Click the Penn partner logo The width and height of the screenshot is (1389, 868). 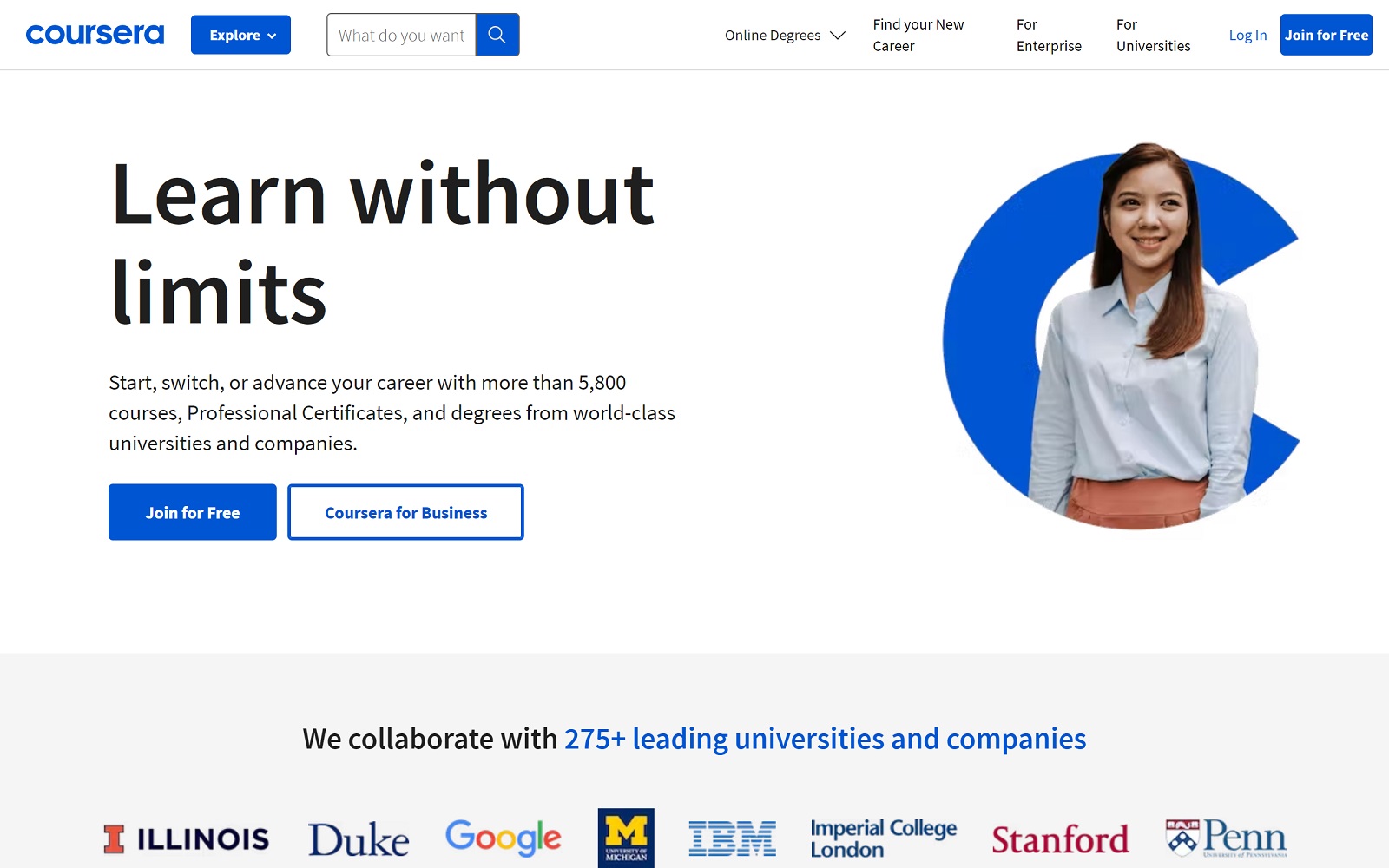click(x=1226, y=838)
